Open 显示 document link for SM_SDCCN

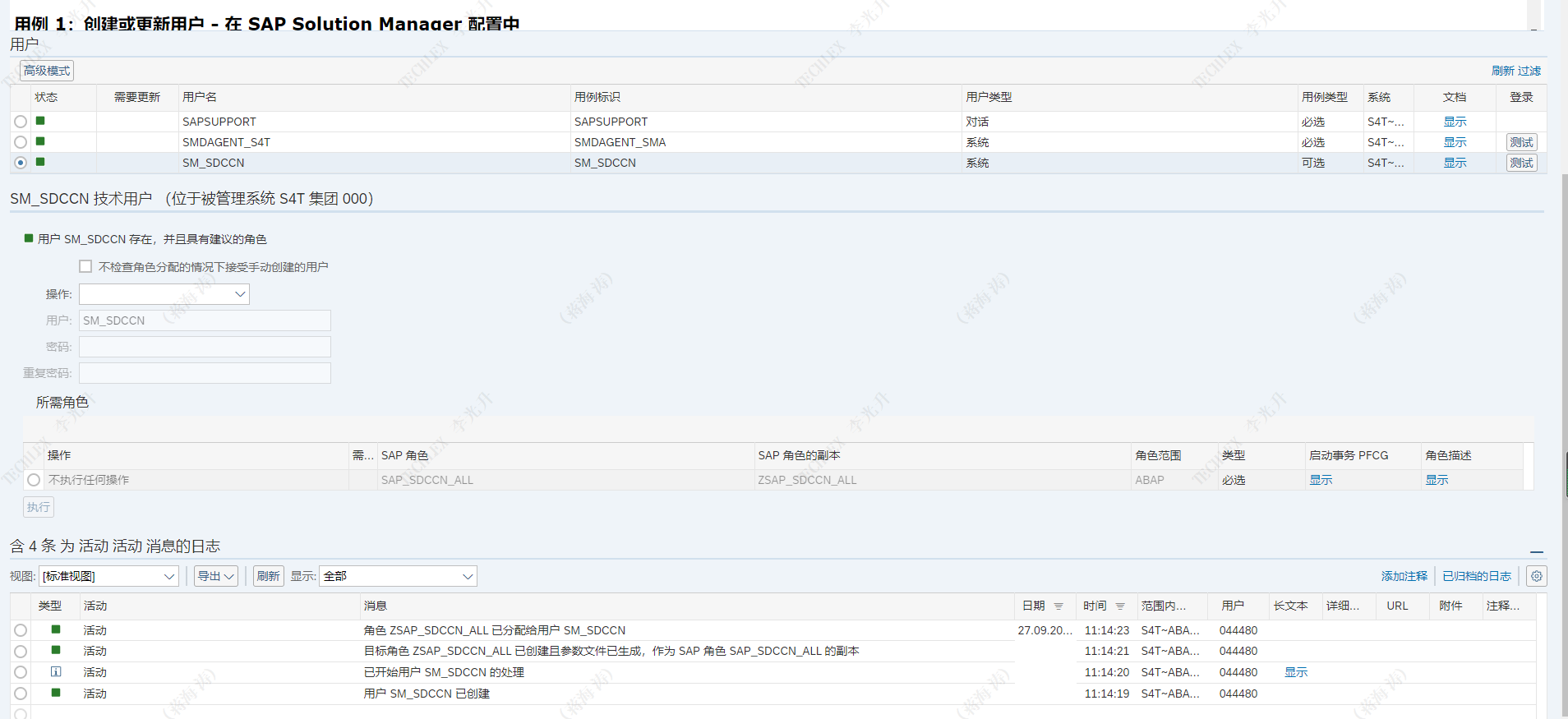[x=1455, y=163]
